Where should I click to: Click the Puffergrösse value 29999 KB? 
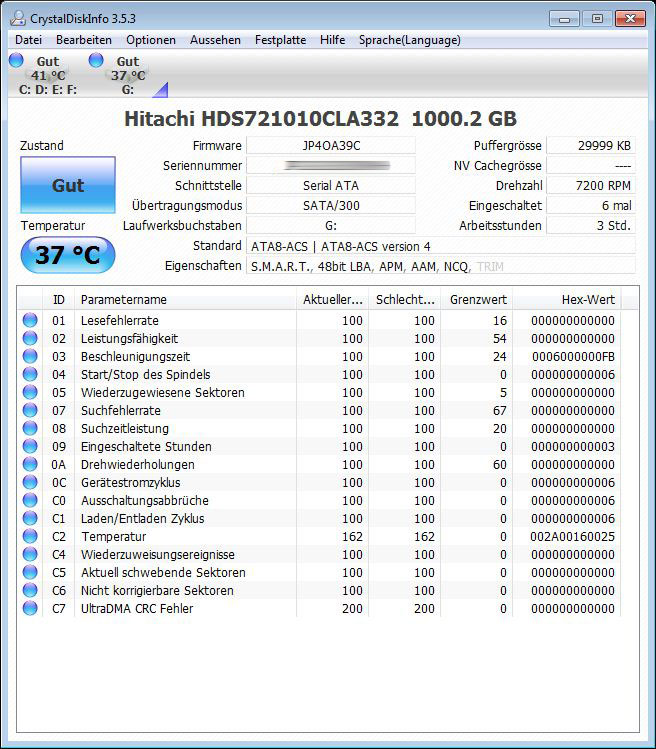(x=591, y=146)
